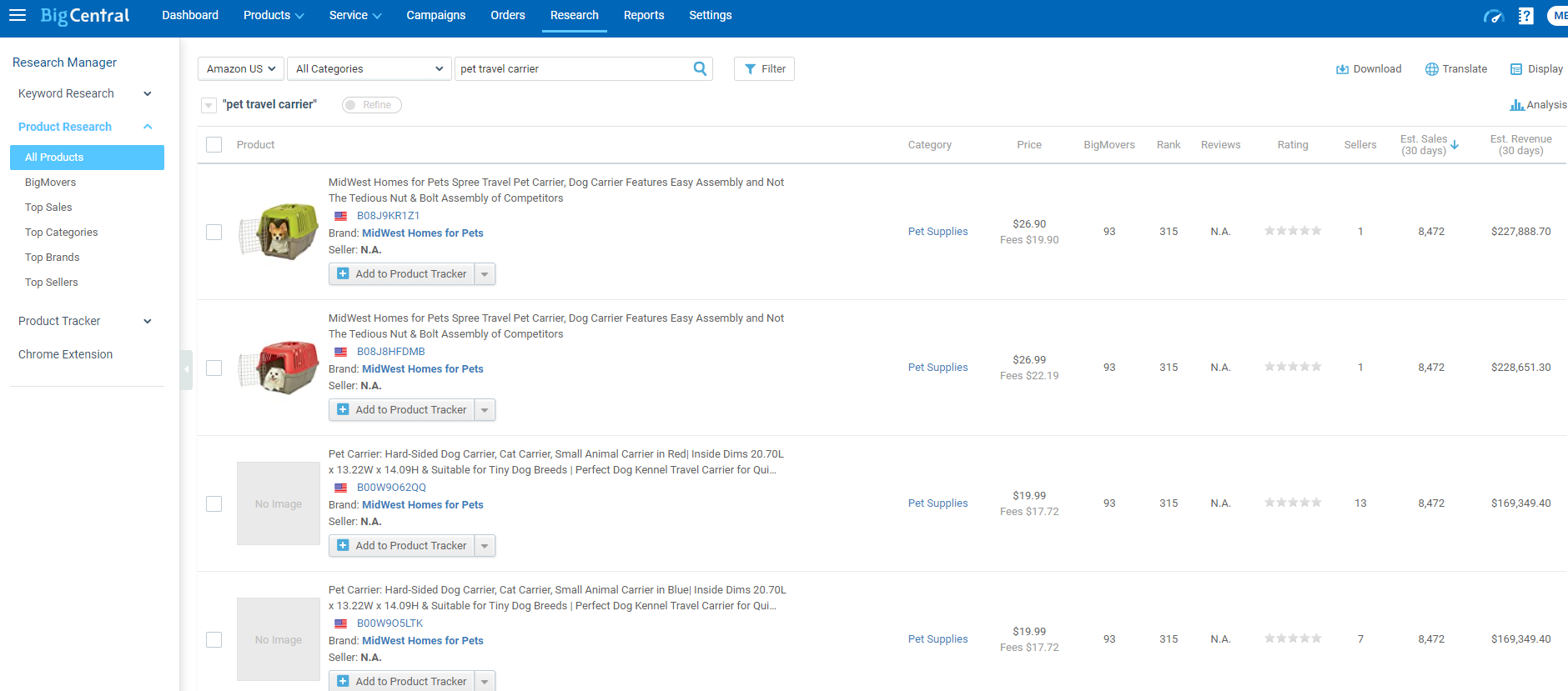Screen dimensions: 1568x691
Task: Collapse Product Research section
Action: click(x=84, y=127)
